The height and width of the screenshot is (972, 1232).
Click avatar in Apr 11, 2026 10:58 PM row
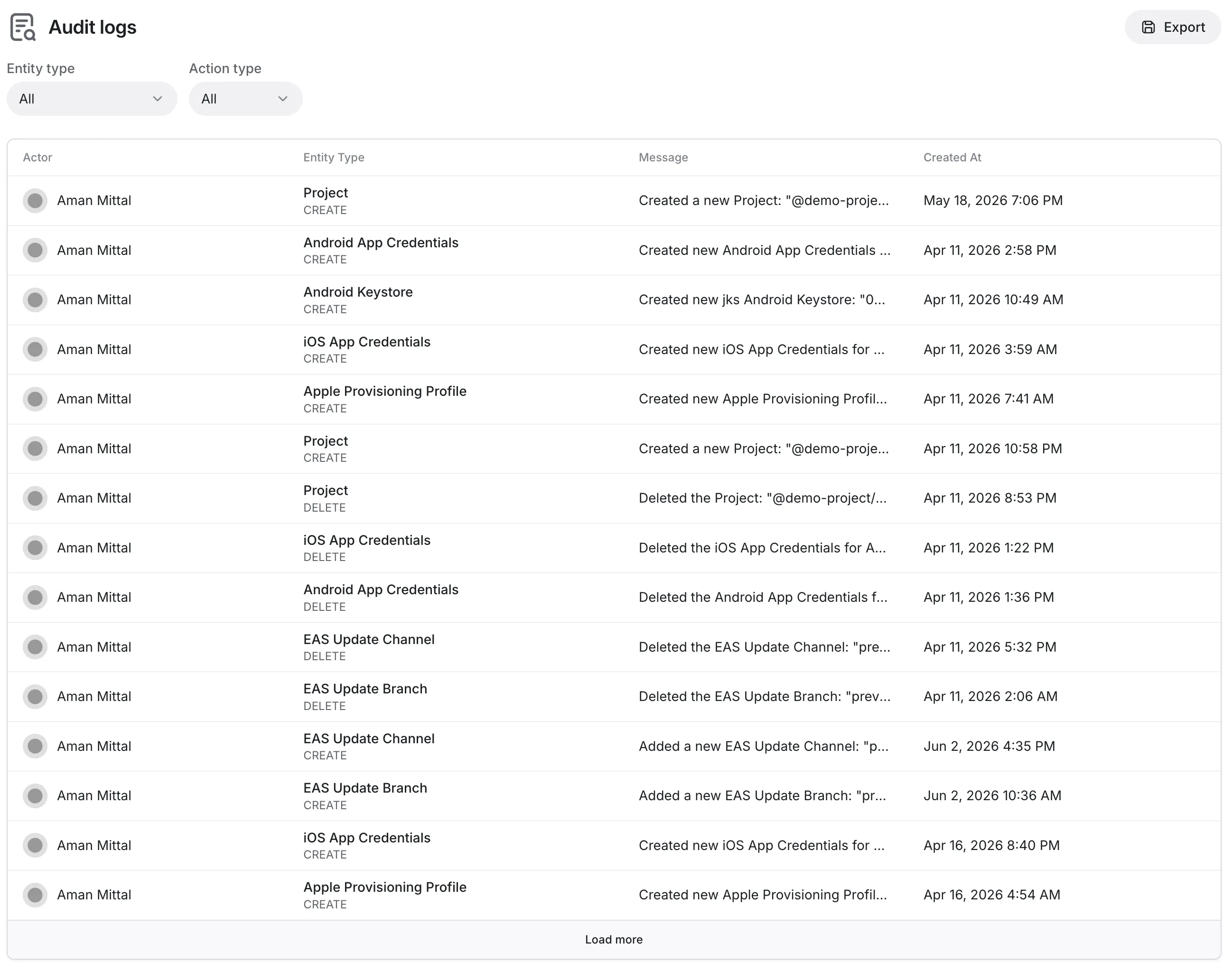pyautogui.click(x=35, y=449)
